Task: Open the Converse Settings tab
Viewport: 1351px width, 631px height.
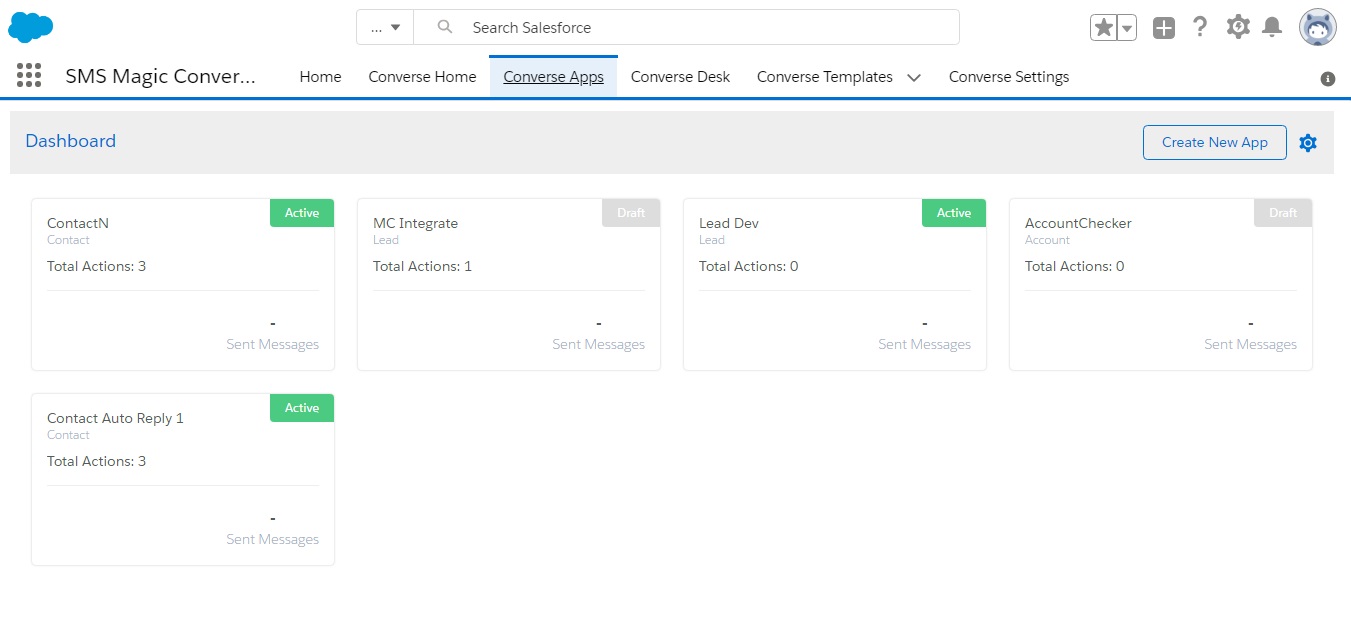Action: (1009, 77)
